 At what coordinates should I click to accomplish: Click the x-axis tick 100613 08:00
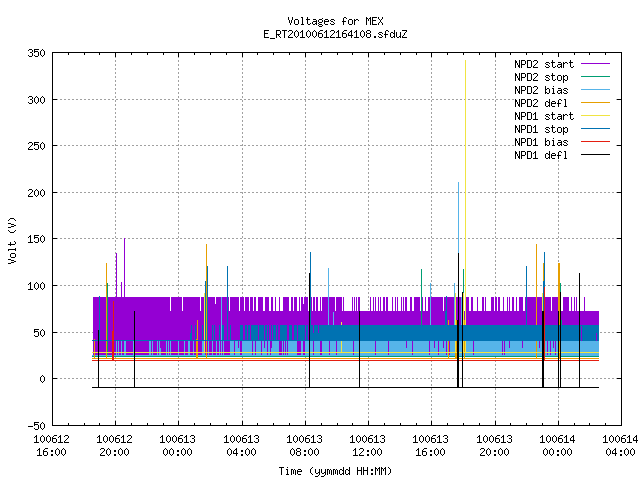click(304, 446)
